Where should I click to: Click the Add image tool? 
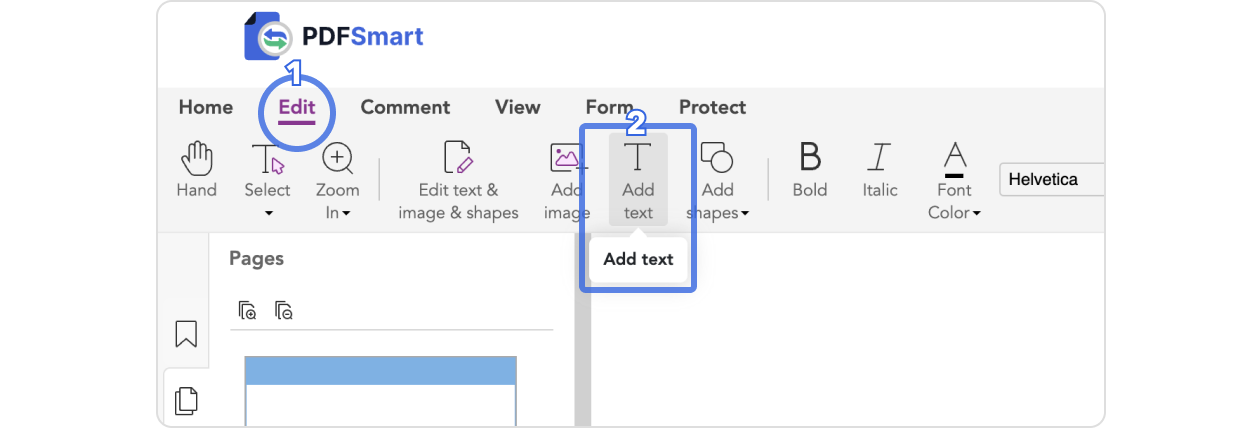coord(567,180)
